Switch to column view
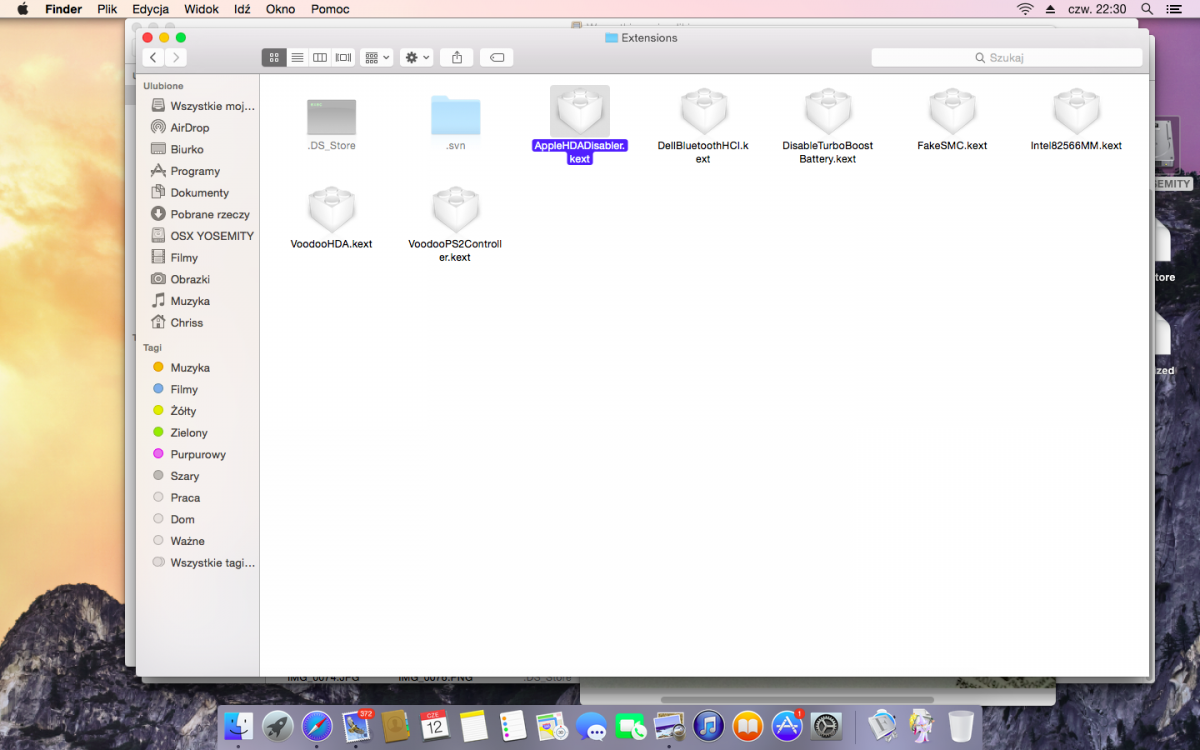This screenshot has height=750, width=1200. coord(320,58)
